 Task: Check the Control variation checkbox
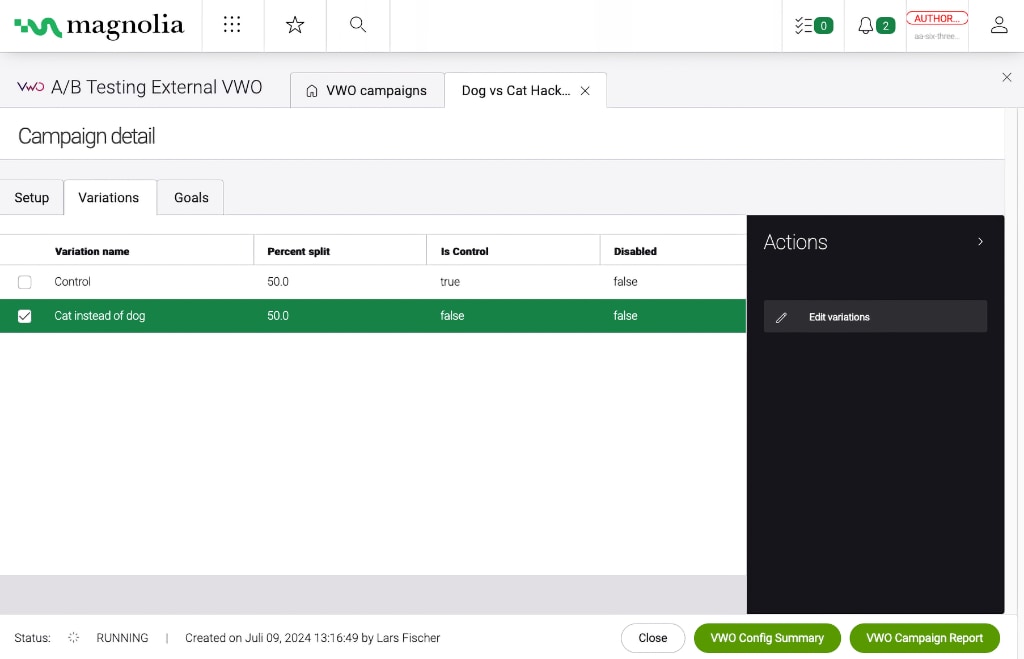25,282
